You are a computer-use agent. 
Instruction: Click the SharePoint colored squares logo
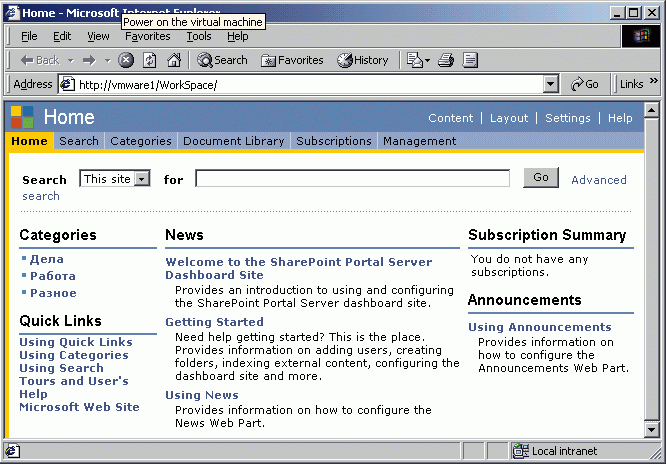[x=22, y=117]
